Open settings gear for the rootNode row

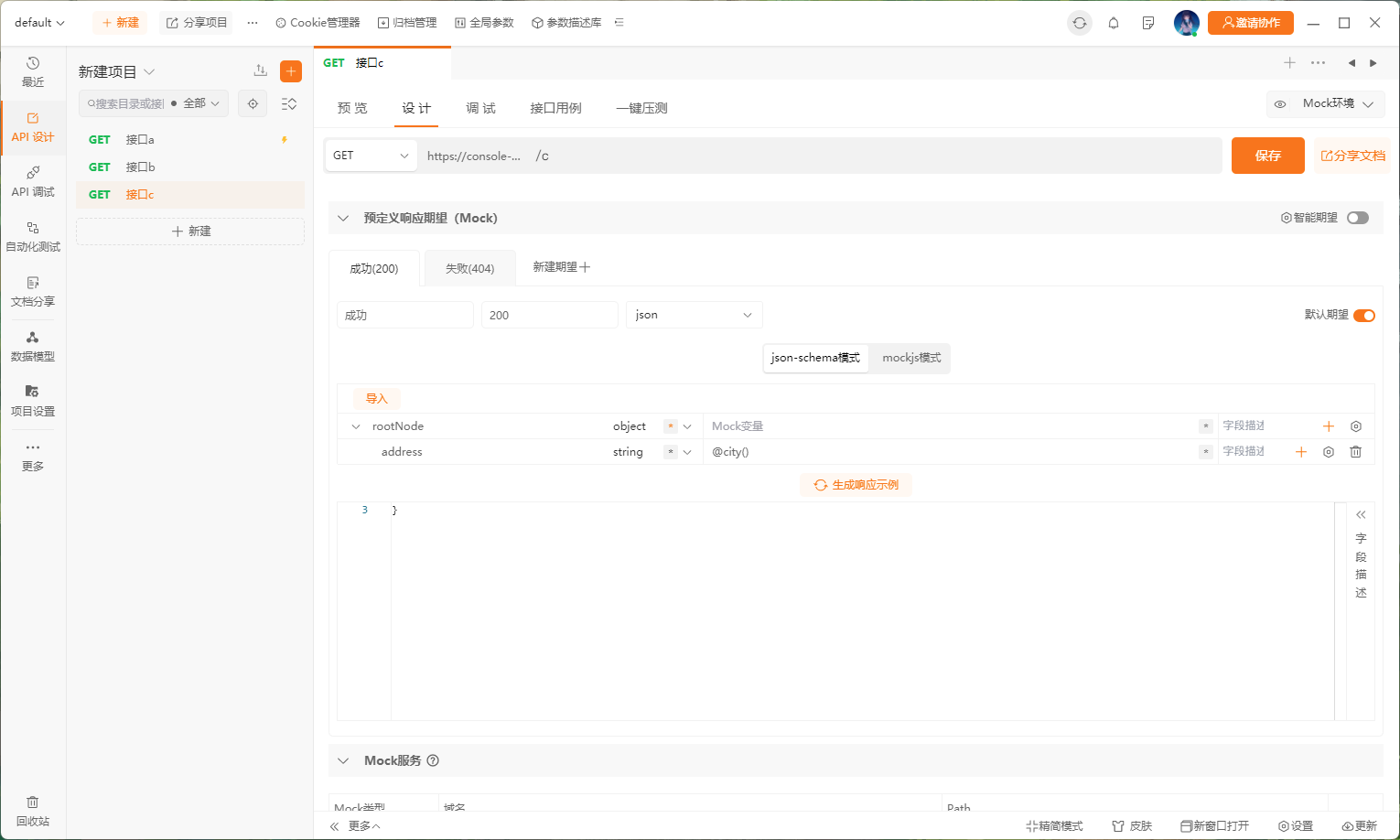(x=1356, y=426)
